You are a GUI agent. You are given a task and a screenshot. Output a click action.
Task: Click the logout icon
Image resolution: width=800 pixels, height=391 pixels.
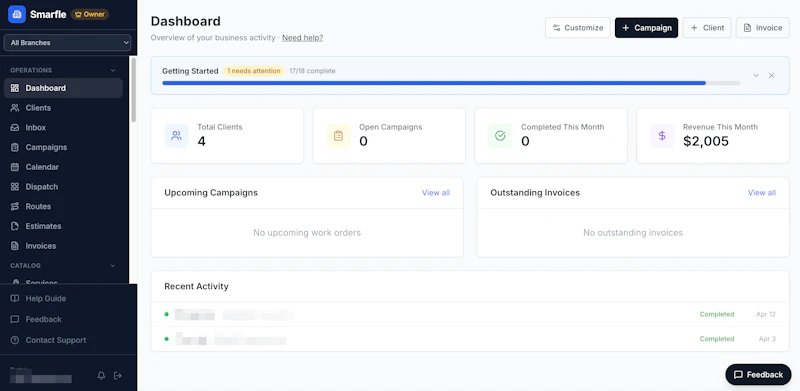[118, 376]
